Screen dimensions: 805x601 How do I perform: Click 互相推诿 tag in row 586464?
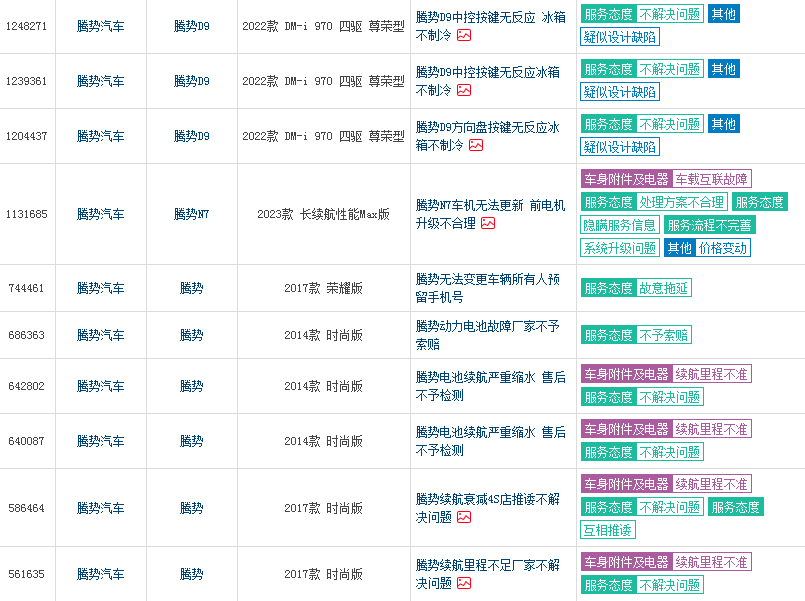[x=608, y=530]
